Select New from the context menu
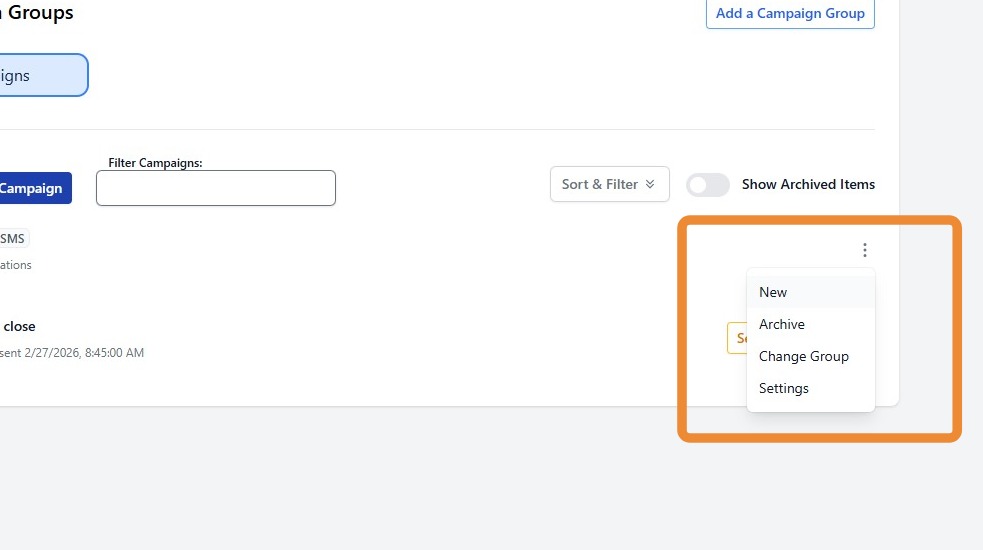The width and height of the screenshot is (983, 550). click(773, 292)
